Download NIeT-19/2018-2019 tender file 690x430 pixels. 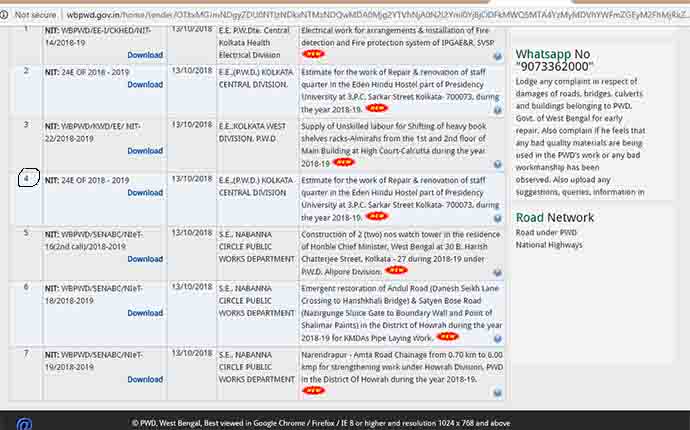pyautogui.click(x=145, y=379)
